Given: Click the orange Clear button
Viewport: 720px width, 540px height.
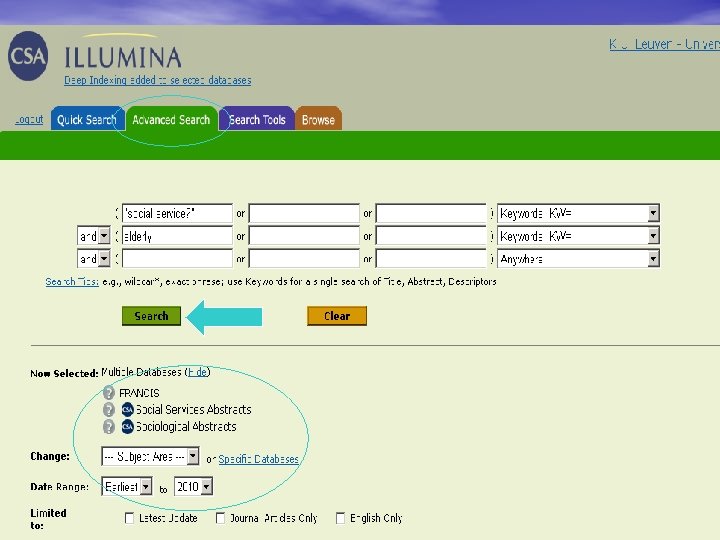Looking at the screenshot, I should pos(337,316).
